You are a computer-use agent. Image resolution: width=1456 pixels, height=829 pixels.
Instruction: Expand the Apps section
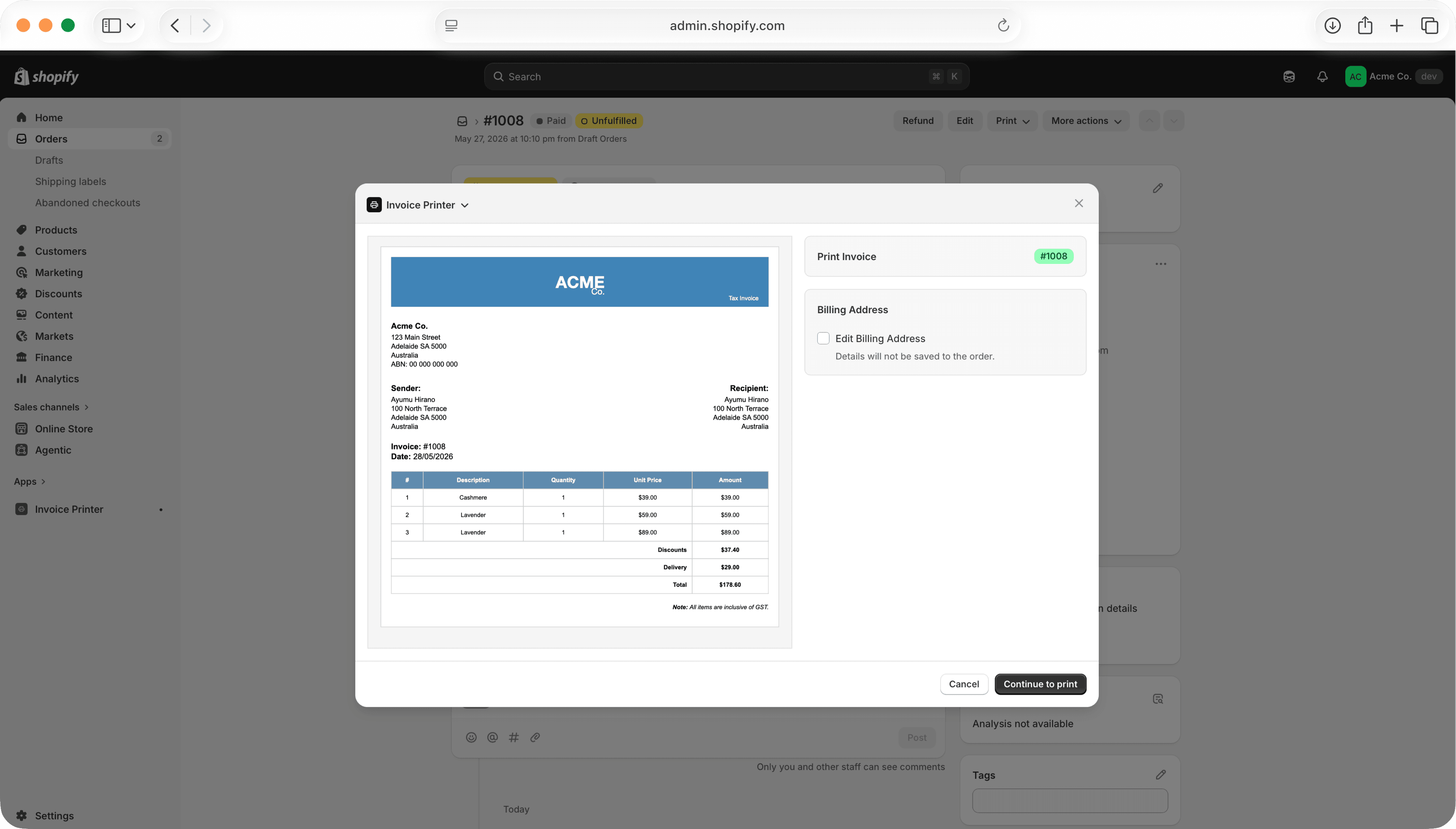click(30, 481)
